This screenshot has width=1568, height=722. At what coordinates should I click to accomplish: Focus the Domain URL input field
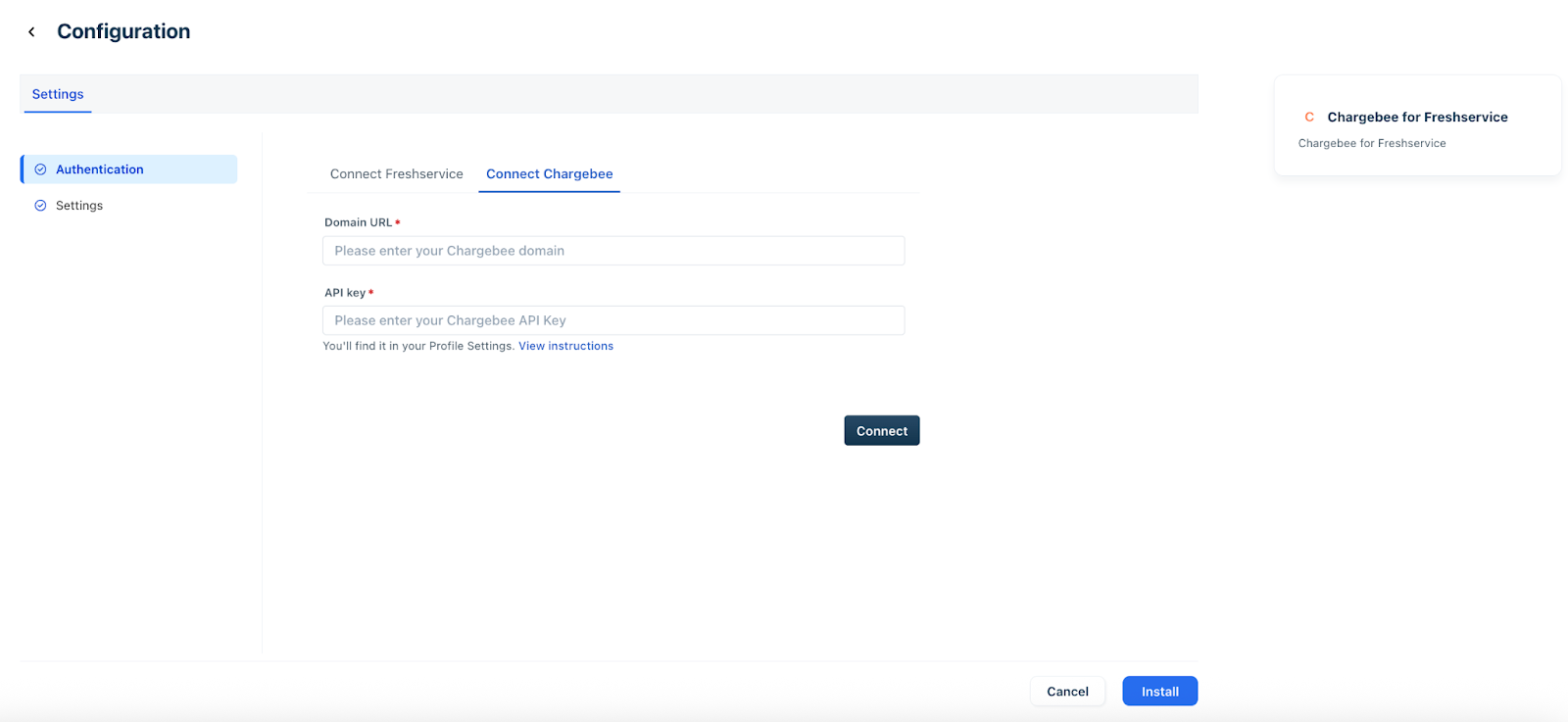click(613, 251)
